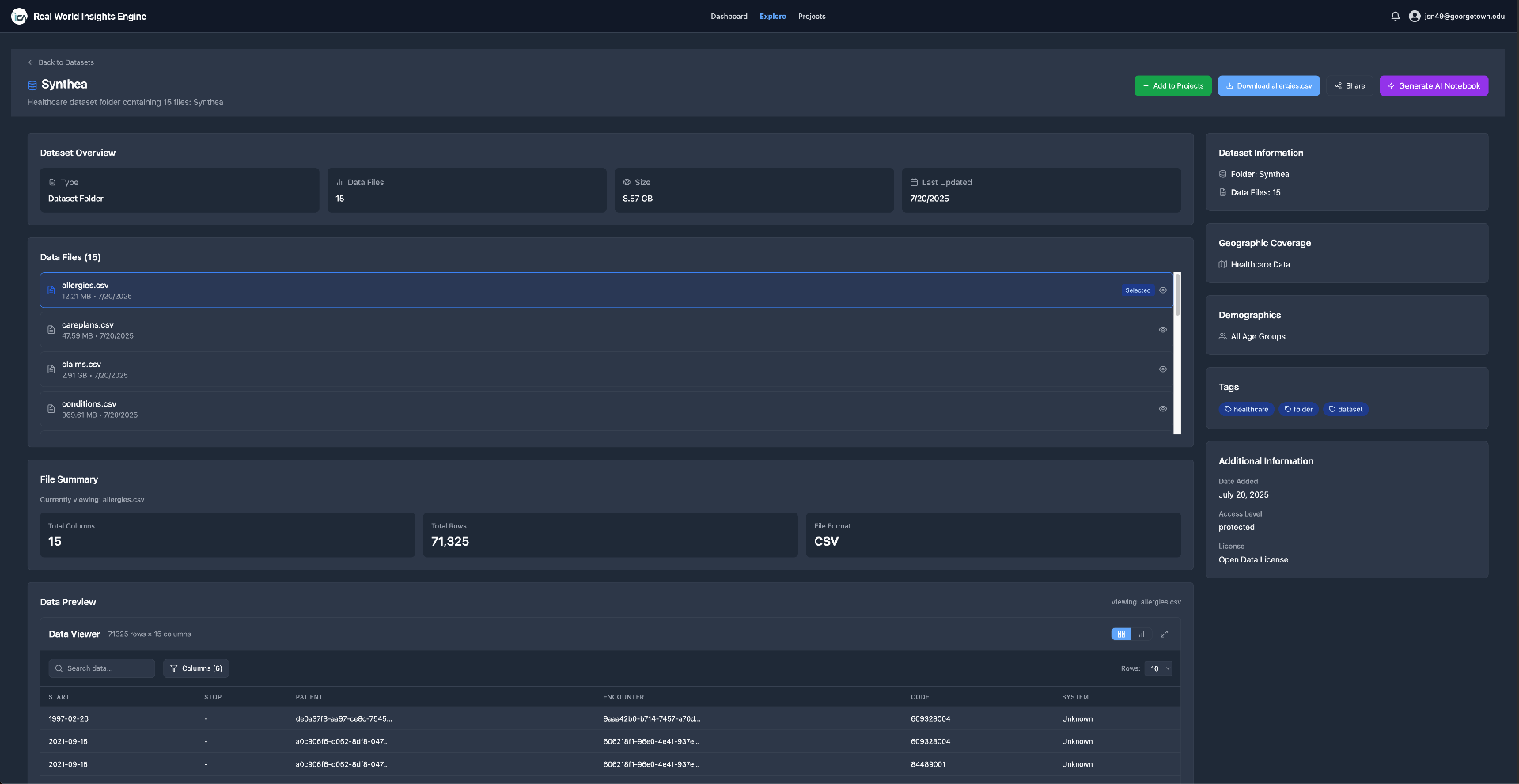Image resolution: width=1519 pixels, height=784 pixels.
Task: Click Download allergies.csv button
Action: coord(1269,85)
